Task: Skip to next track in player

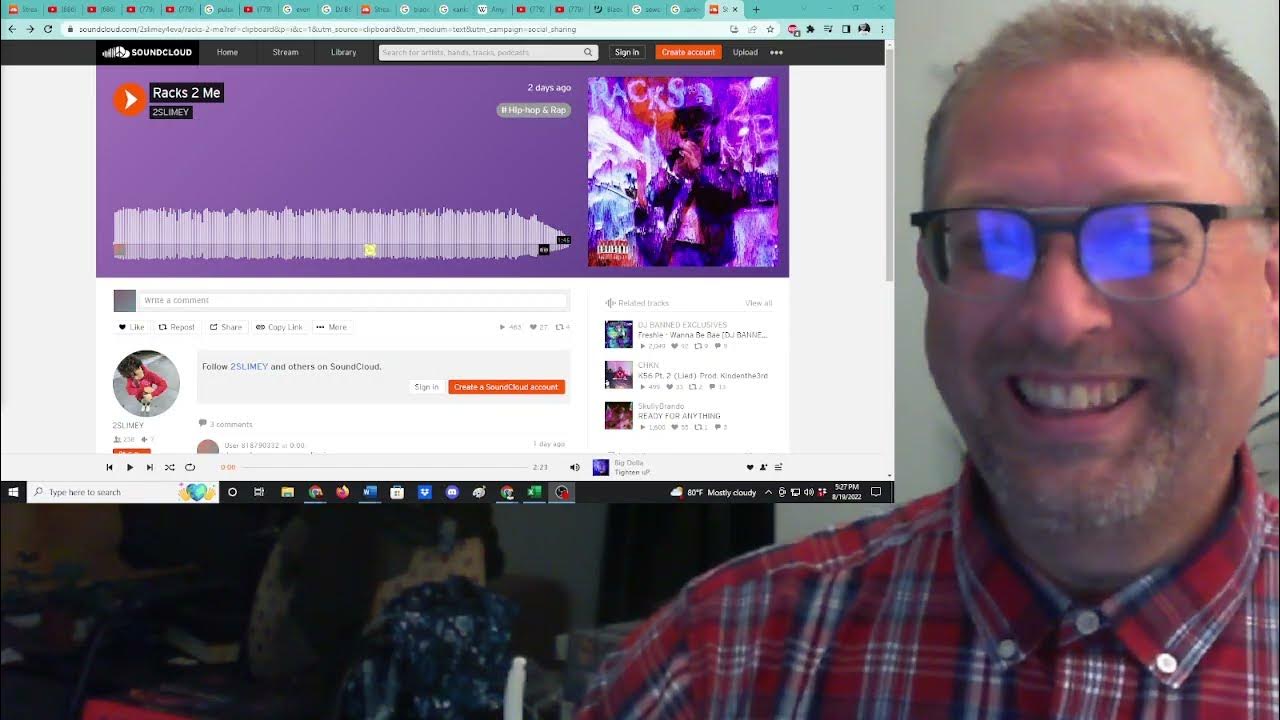Action: point(149,467)
